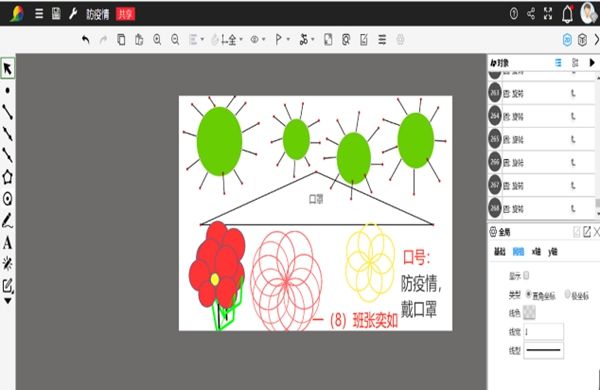
Task: Select the arrow pointer tool
Action: point(7,68)
